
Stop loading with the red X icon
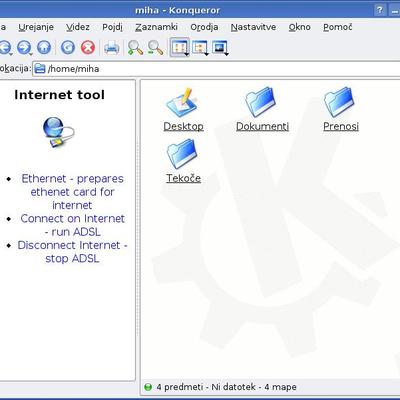pyautogui.click(x=88, y=47)
